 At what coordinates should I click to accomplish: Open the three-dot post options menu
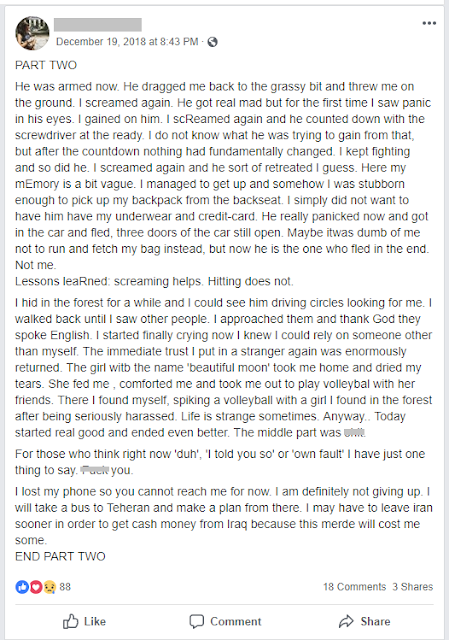coord(429,23)
